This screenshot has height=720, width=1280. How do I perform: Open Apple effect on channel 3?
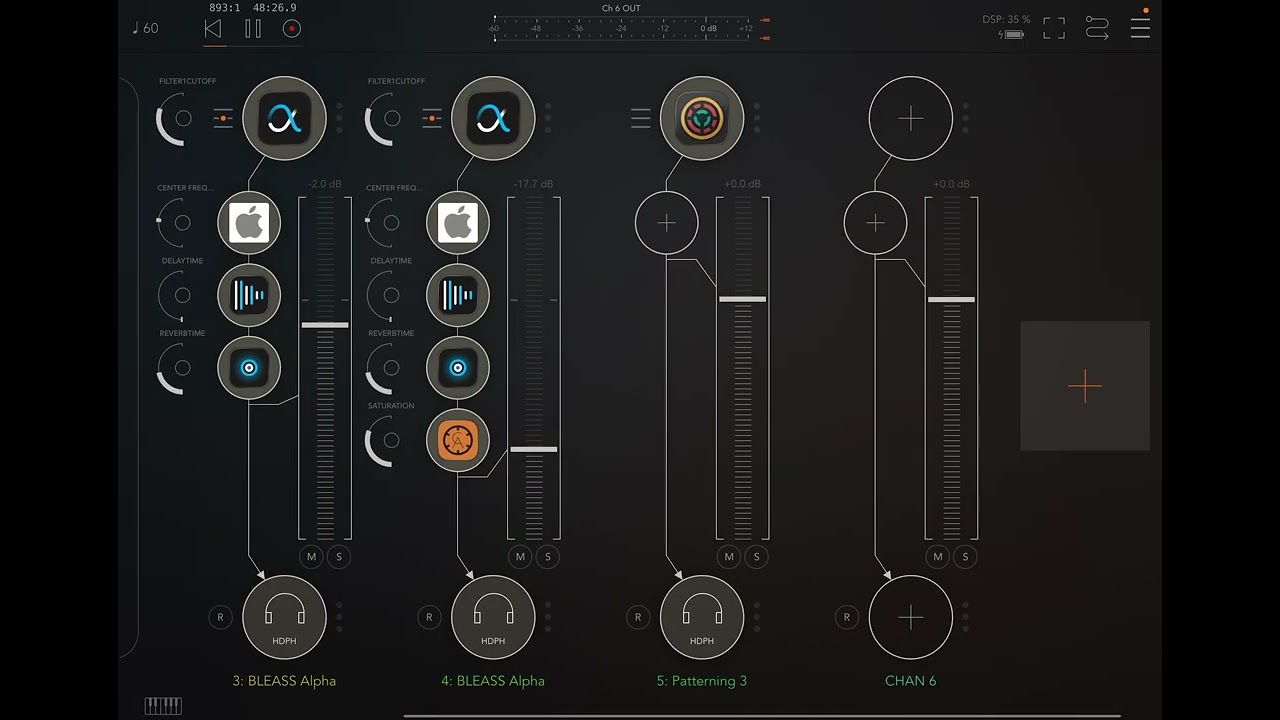(x=249, y=222)
